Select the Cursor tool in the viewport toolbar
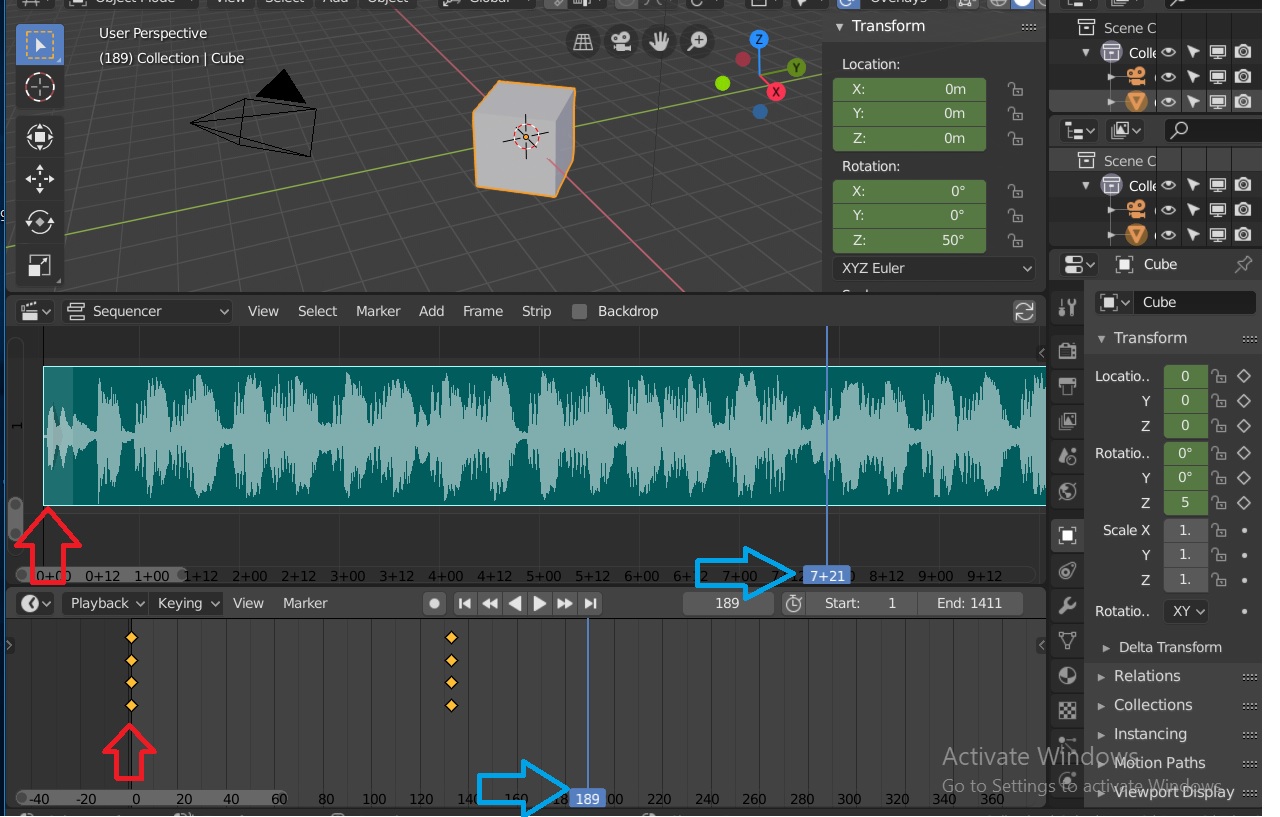1280x817 pixels. 40,87
